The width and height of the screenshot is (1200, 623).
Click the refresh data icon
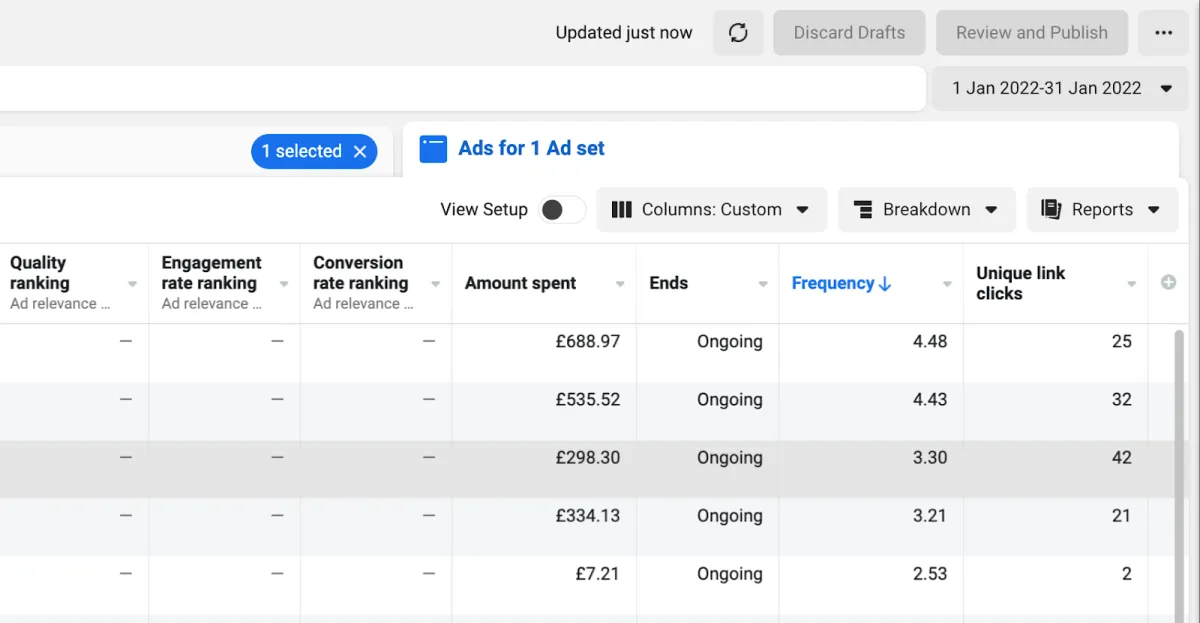coord(738,33)
